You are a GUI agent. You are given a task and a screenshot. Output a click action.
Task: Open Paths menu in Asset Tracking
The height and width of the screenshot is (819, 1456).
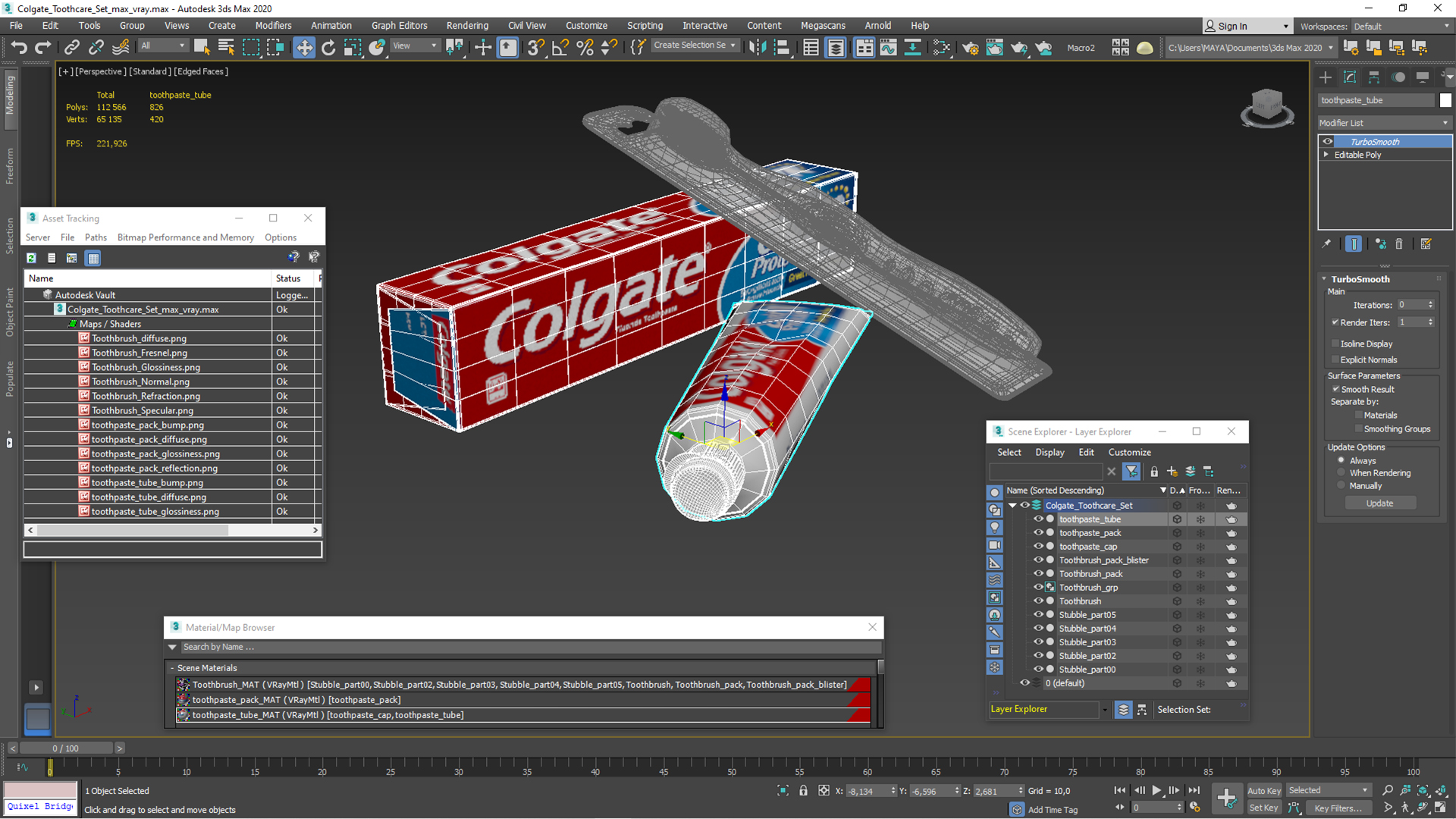pos(96,237)
